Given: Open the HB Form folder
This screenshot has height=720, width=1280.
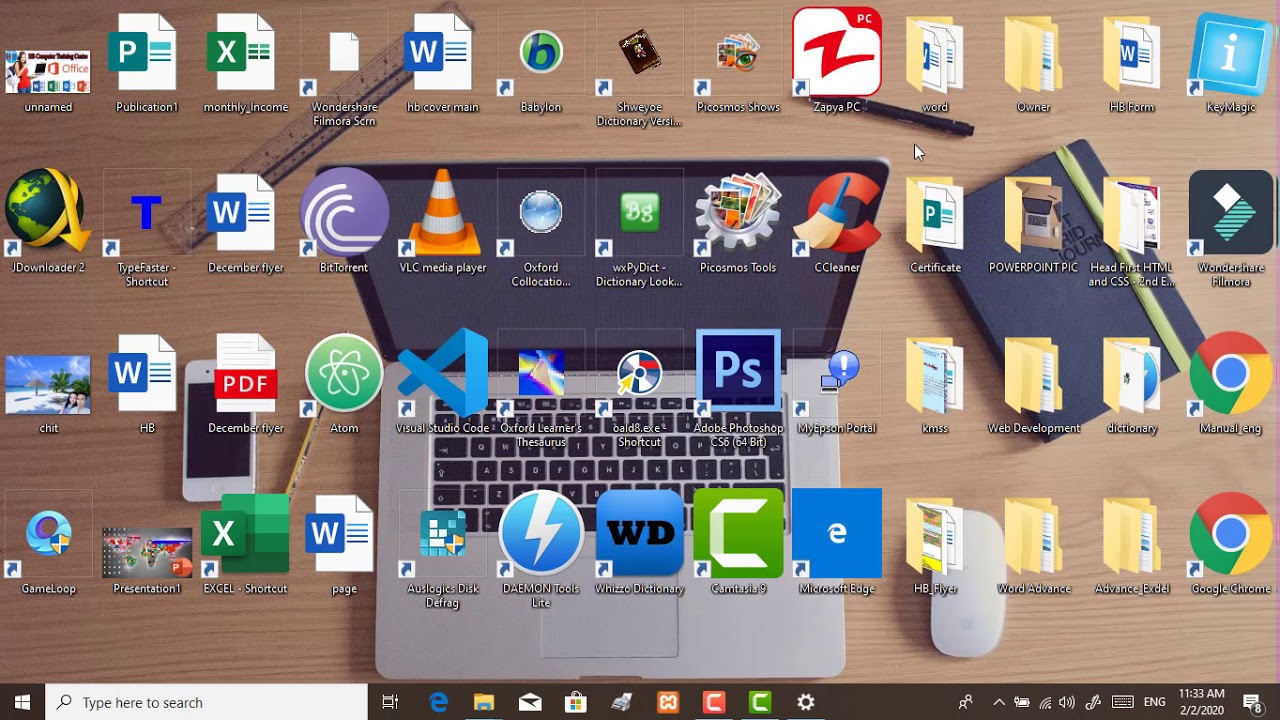Looking at the screenshot, I should tap(1132, 54).
